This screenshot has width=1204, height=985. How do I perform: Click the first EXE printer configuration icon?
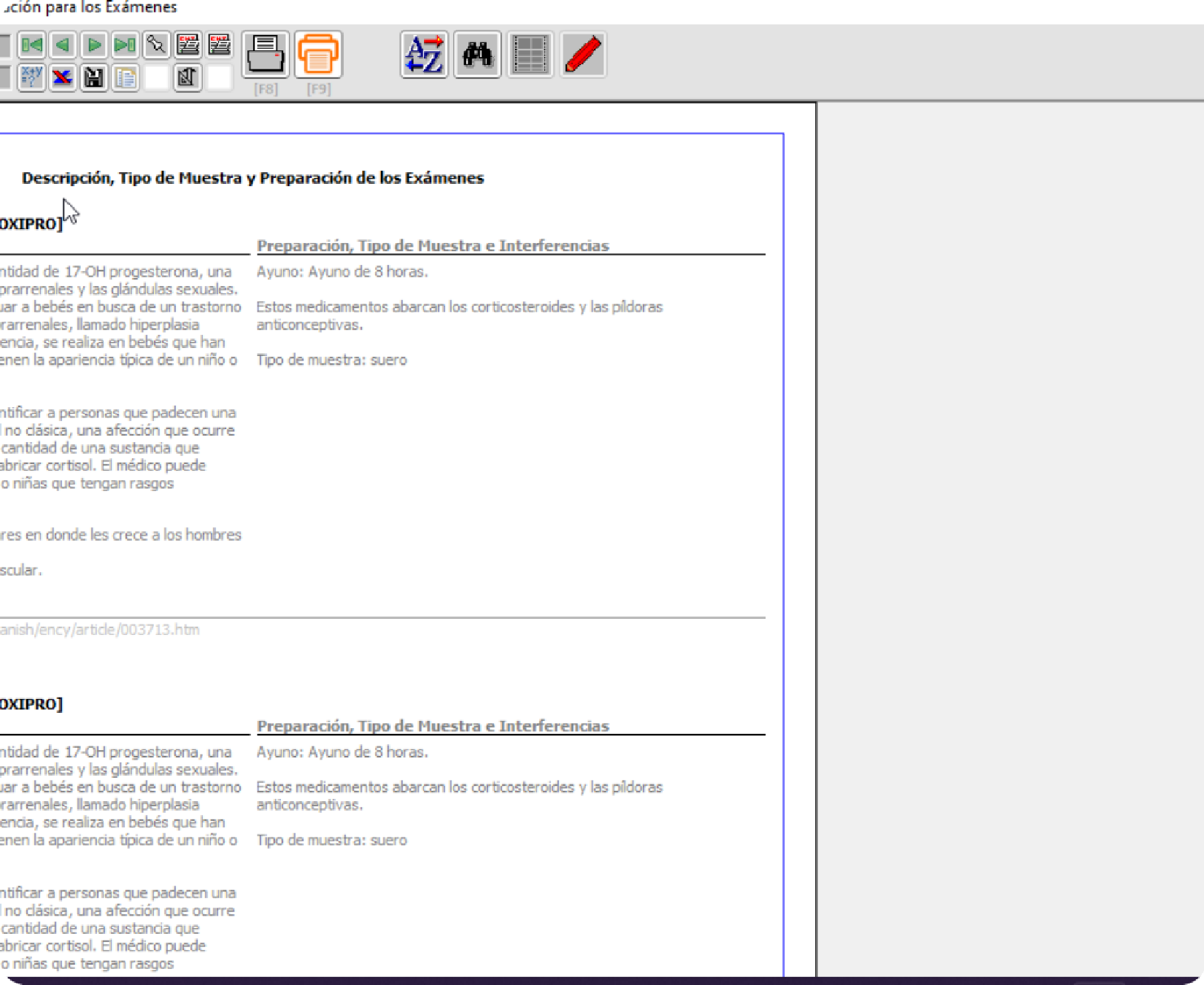pyautogui.click(x=188, y=45)
